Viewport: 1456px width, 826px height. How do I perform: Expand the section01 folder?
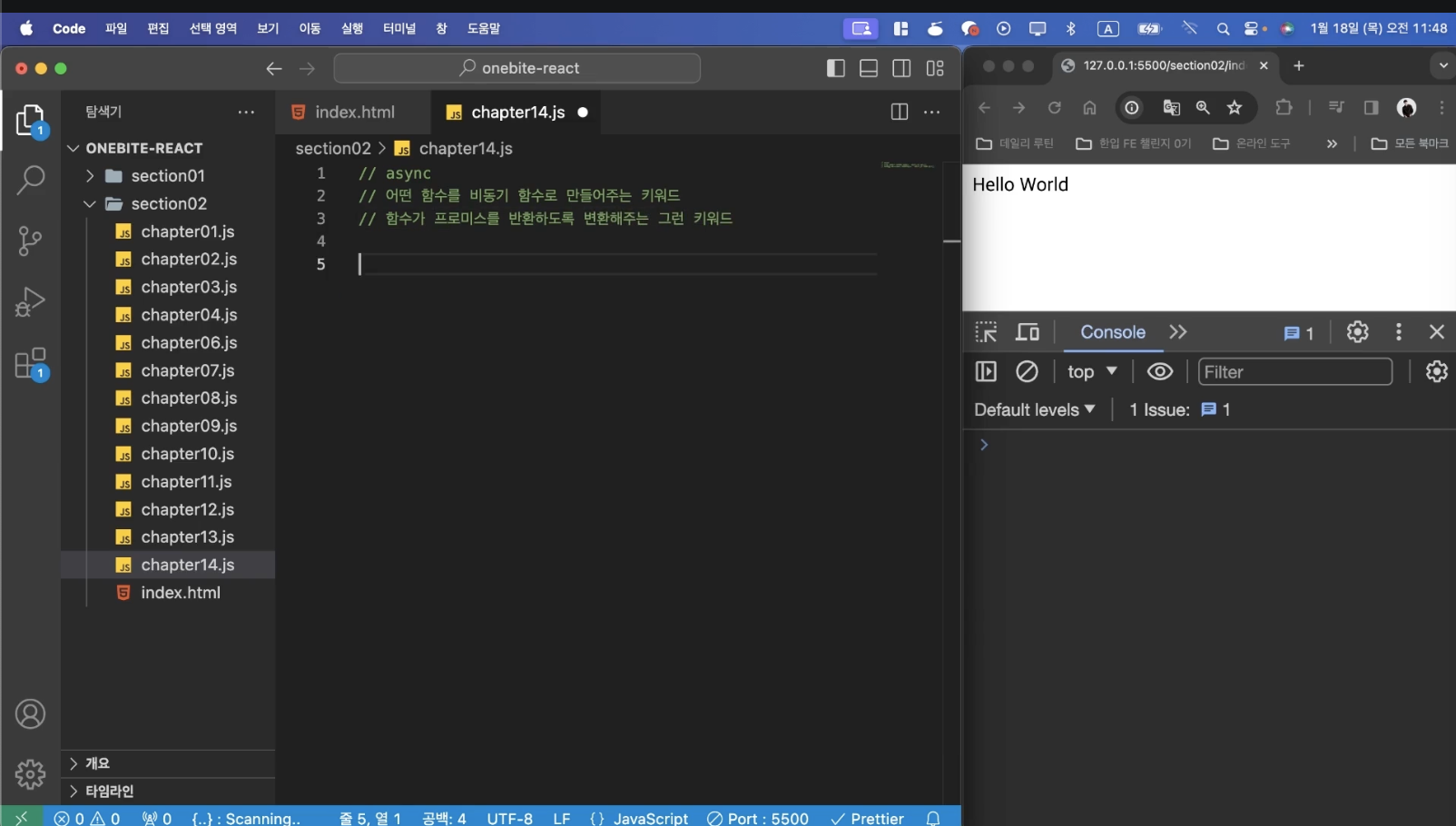tap(167, 175)
